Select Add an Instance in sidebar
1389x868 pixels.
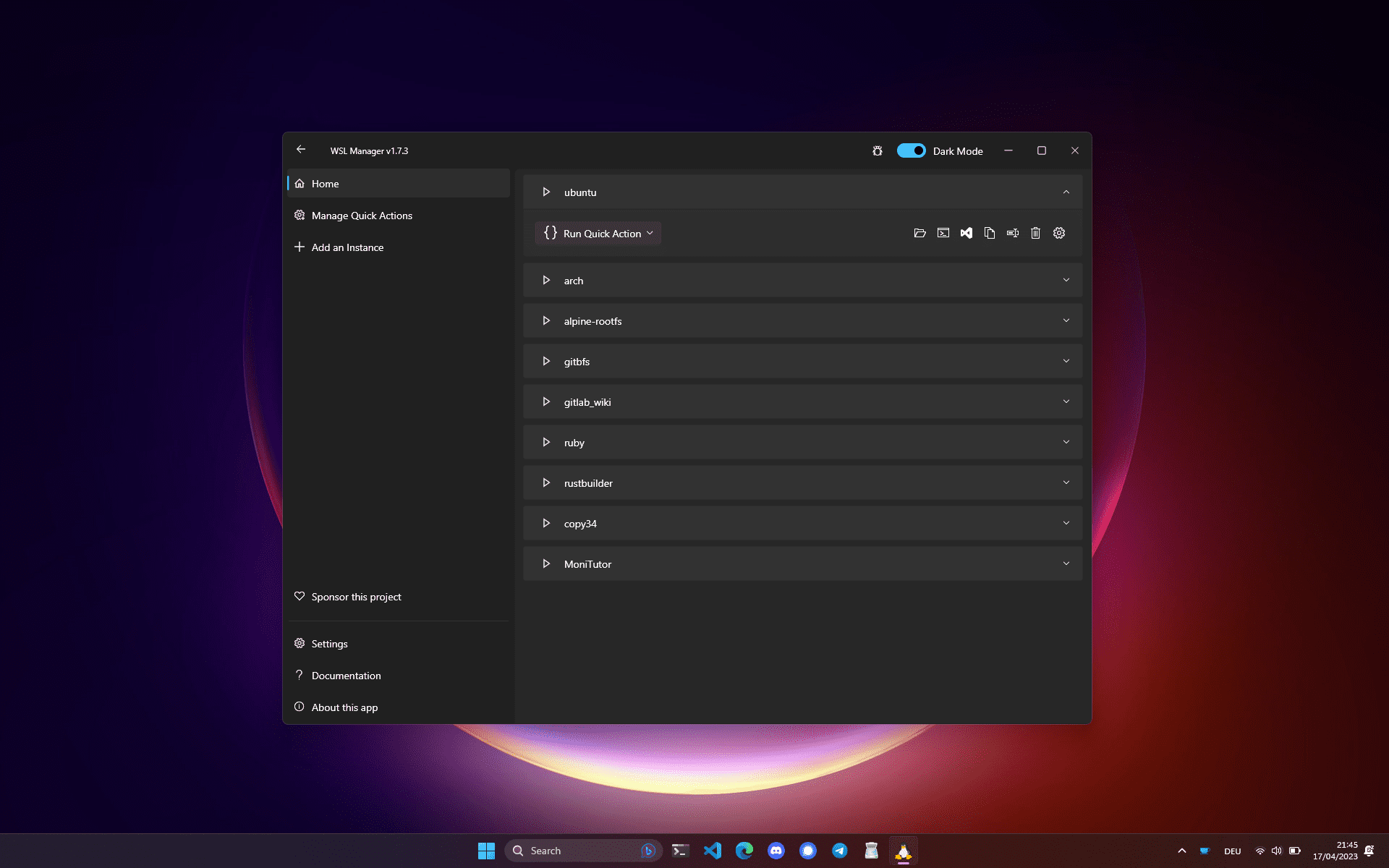point(347,247)
